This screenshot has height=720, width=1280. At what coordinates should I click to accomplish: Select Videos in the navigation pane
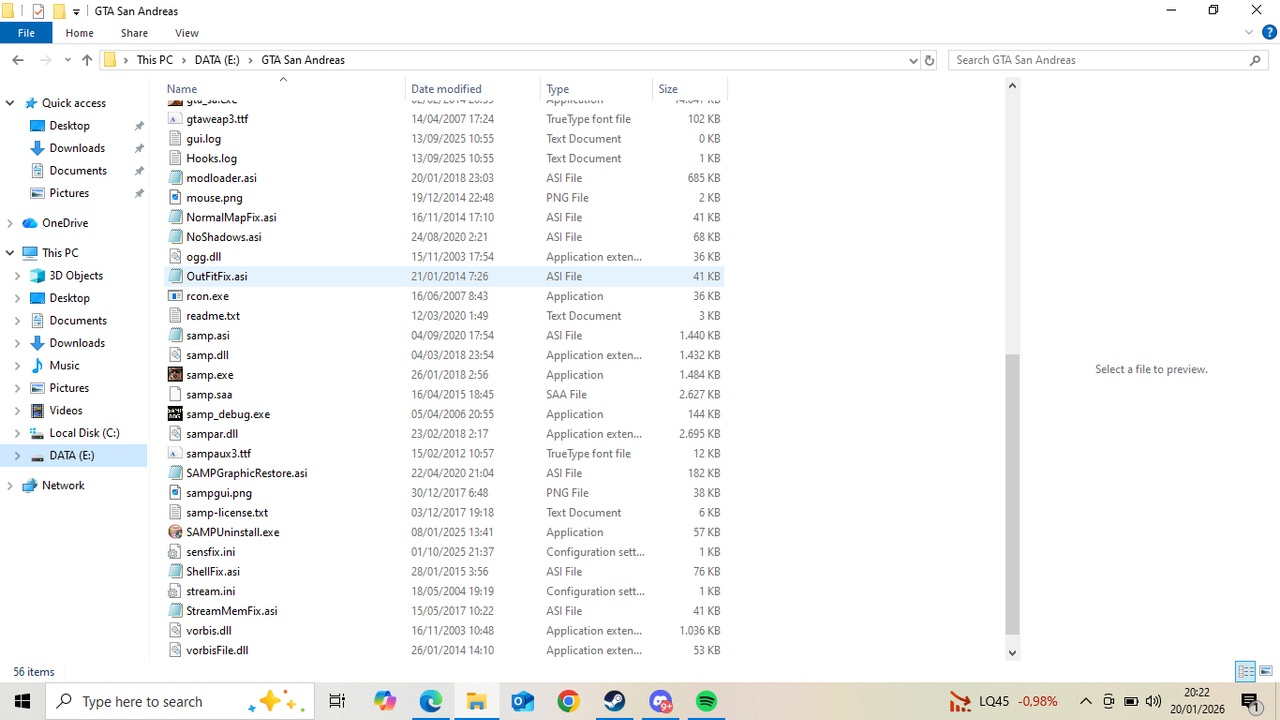point(66,411)
